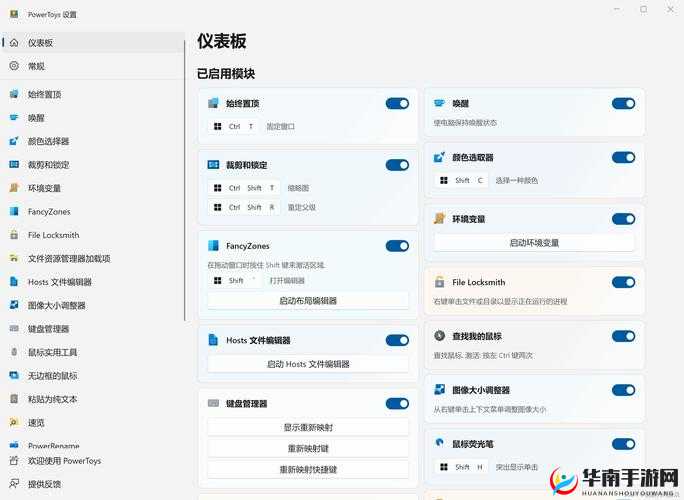Click the 重新映射快捷键 button
The width and height of the screenshot is (684, 500).
[x=308, y=469]
